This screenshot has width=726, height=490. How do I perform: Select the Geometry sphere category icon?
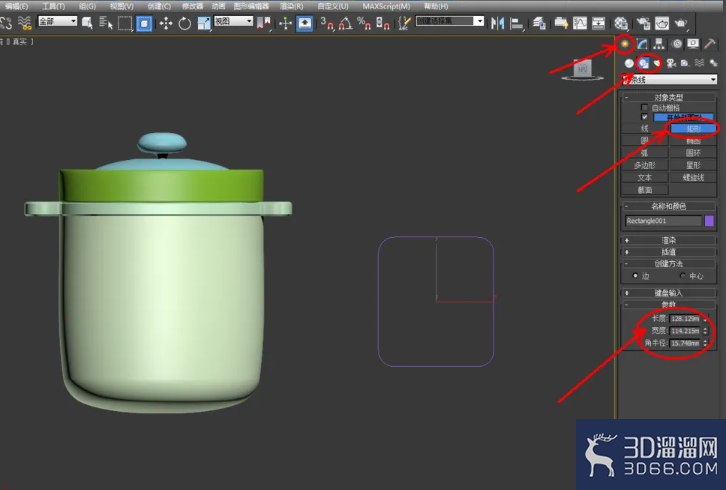[629, 63]
